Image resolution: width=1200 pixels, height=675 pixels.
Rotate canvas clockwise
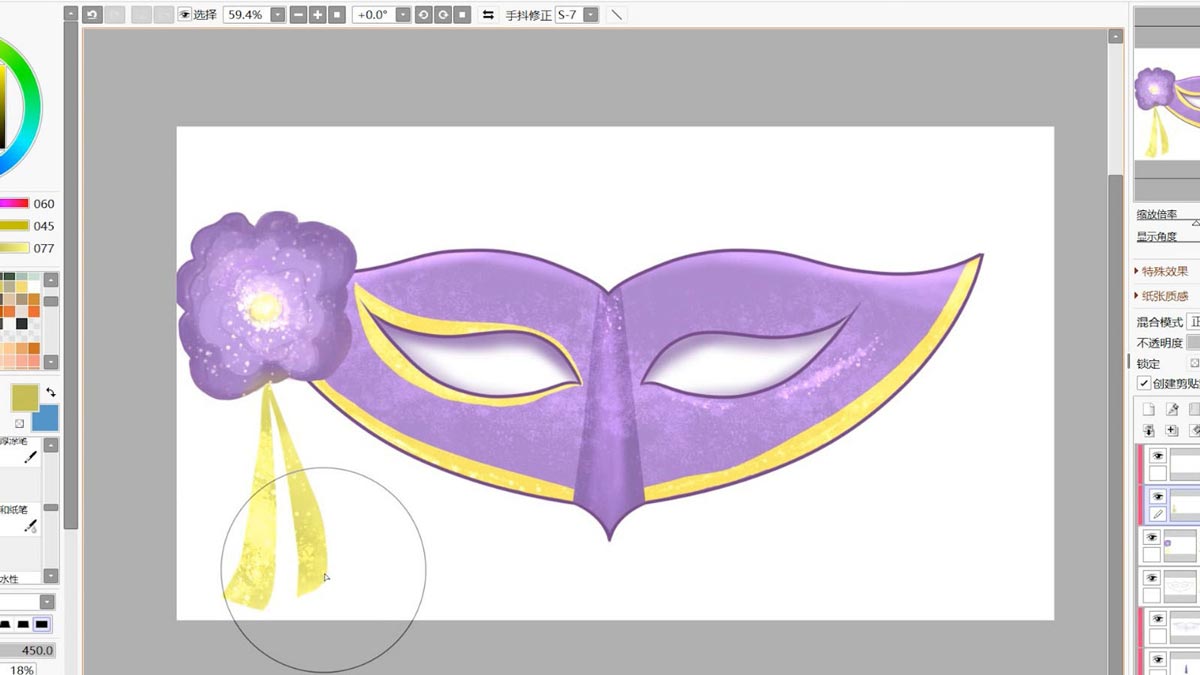442,15
